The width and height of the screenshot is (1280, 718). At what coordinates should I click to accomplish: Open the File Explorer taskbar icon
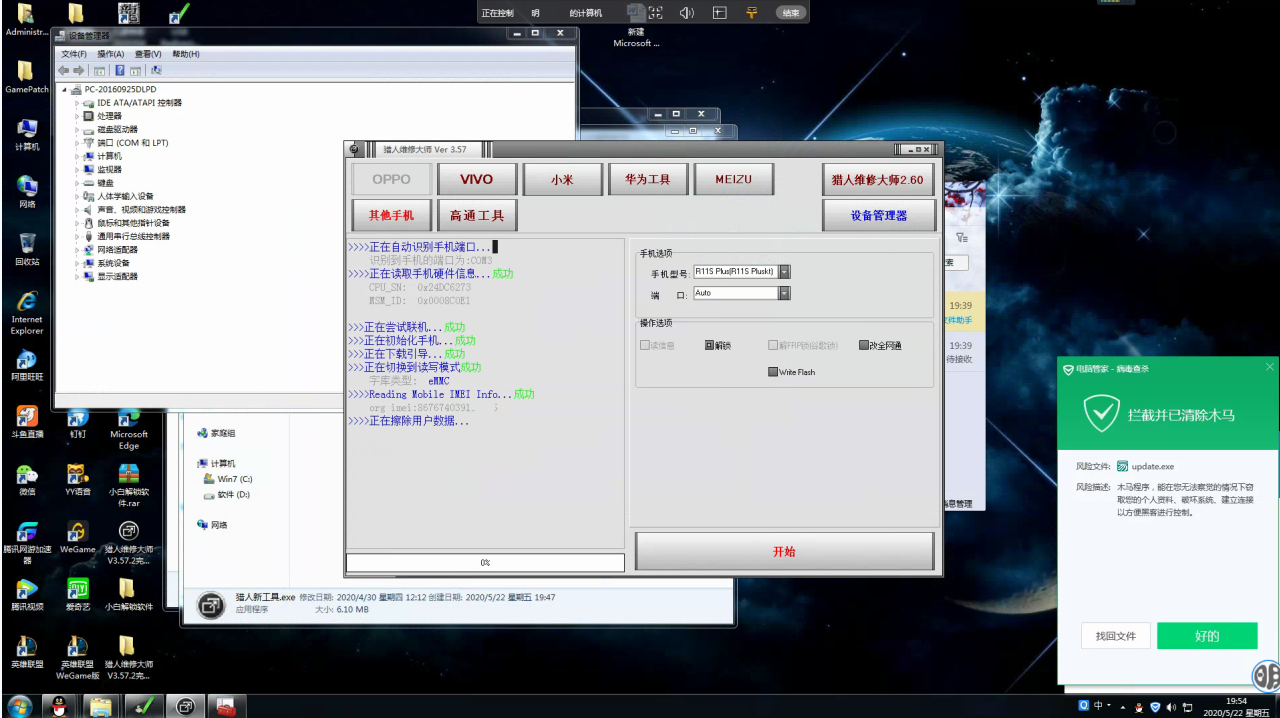tap(101, 706)
